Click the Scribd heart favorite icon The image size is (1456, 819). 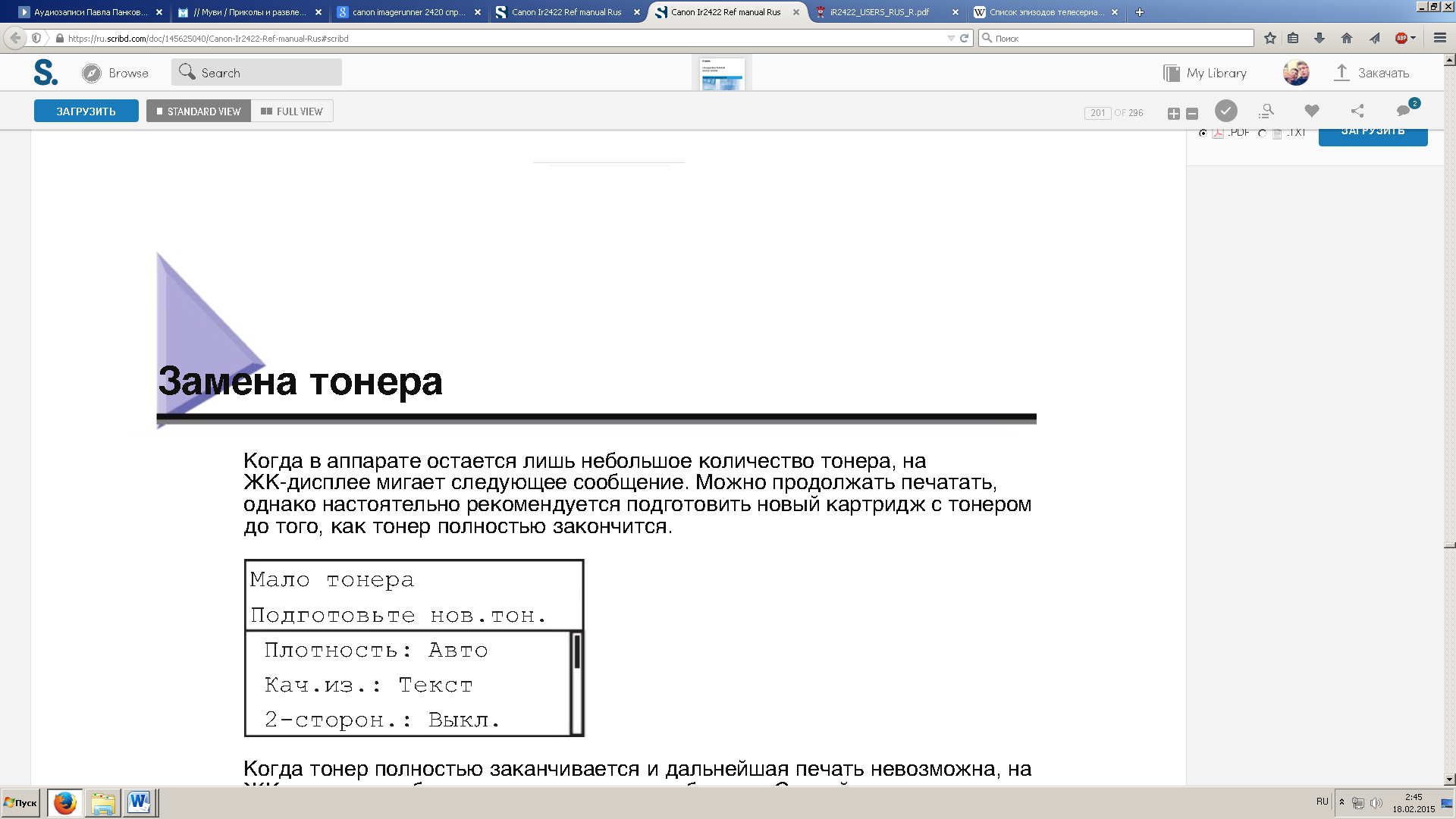tap(1311, 111)
